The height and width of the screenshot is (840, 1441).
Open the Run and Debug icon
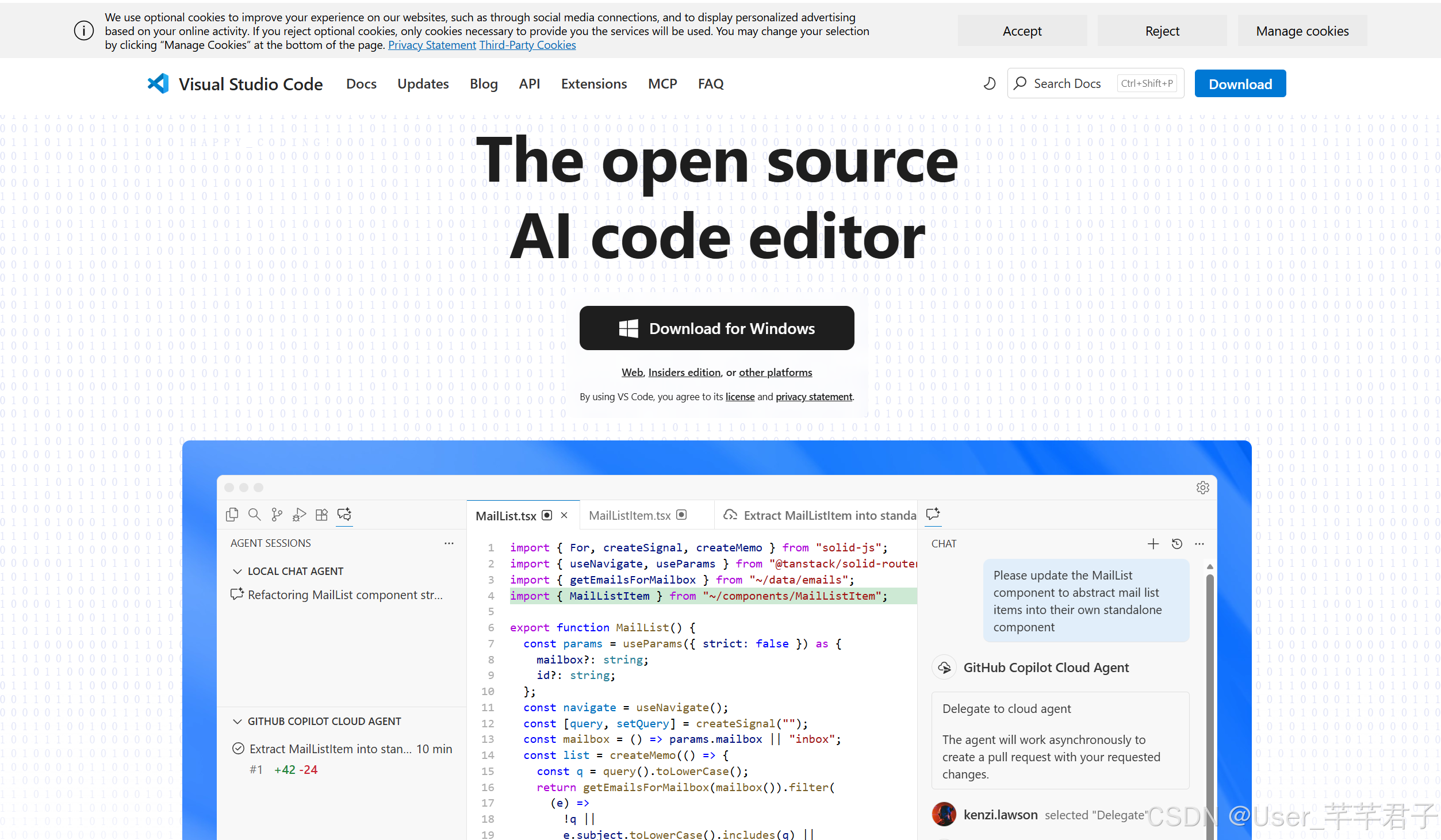pyautogui.click(x=299, y=515)
